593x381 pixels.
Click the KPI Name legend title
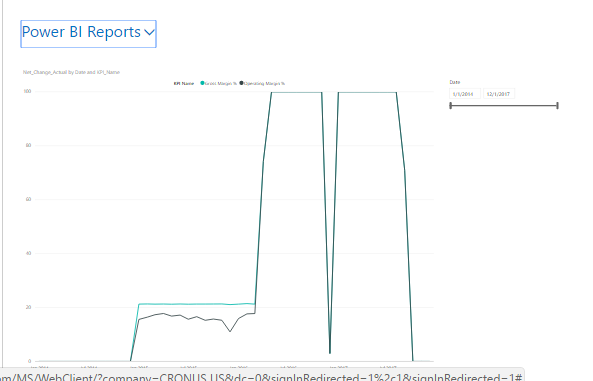click(x=184, y=83)
